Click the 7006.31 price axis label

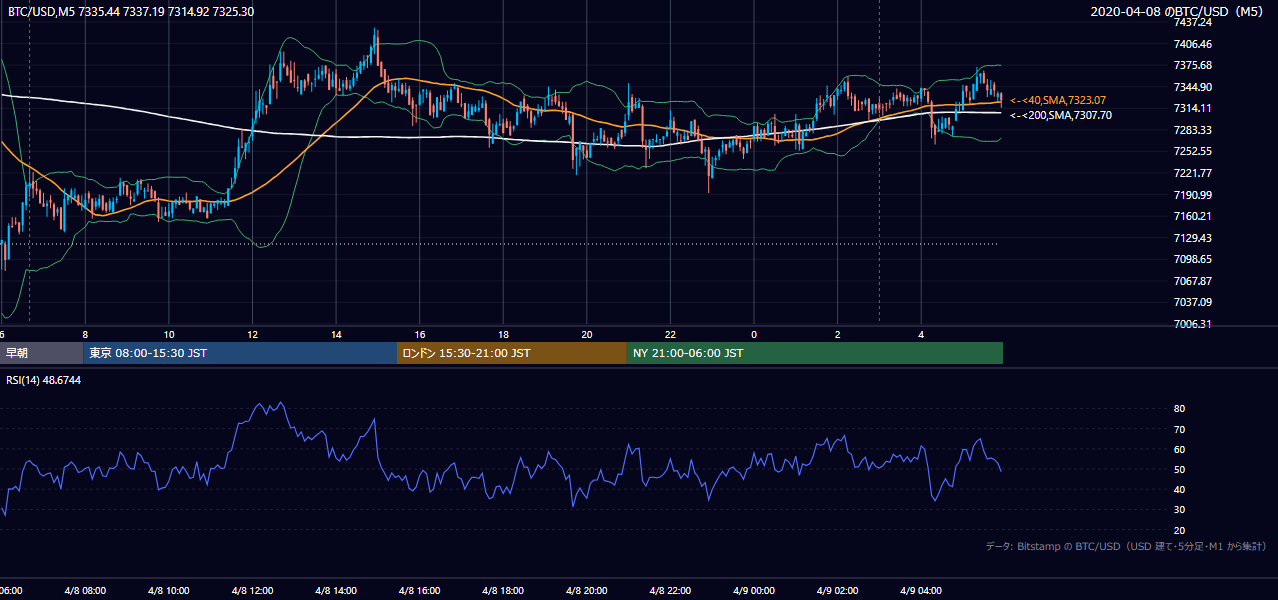tap(1192, 324)
